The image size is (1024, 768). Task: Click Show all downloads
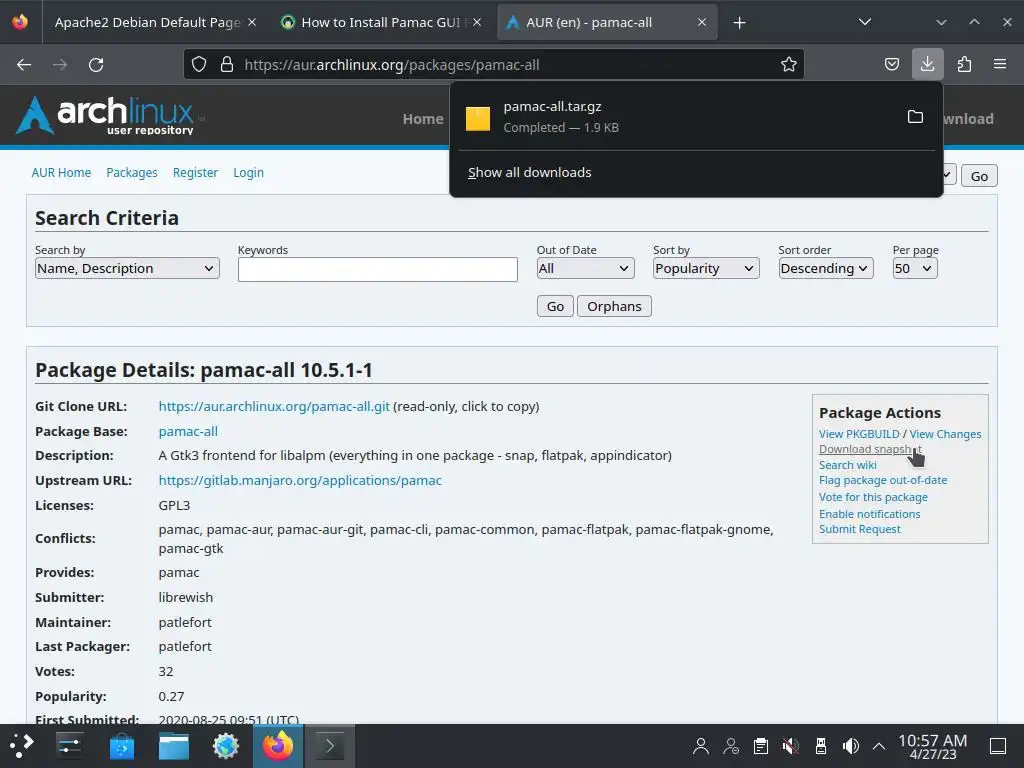click(x=530, y=172)
